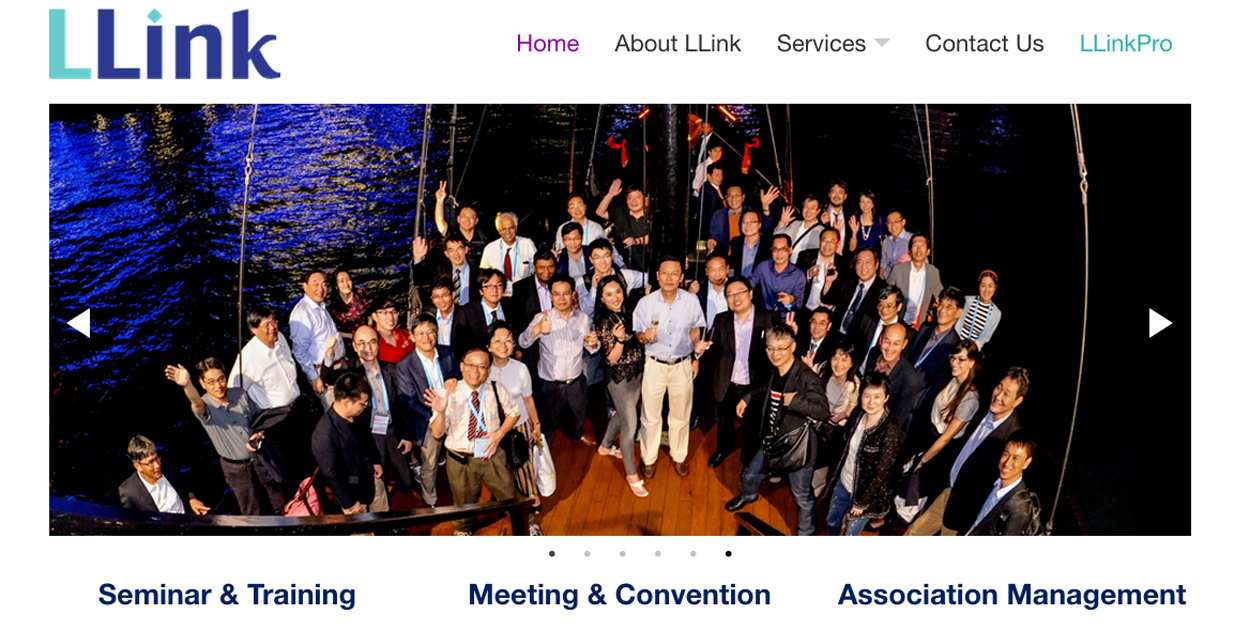
Task: Select the fourth carousel dot
Action: [658, 553]
